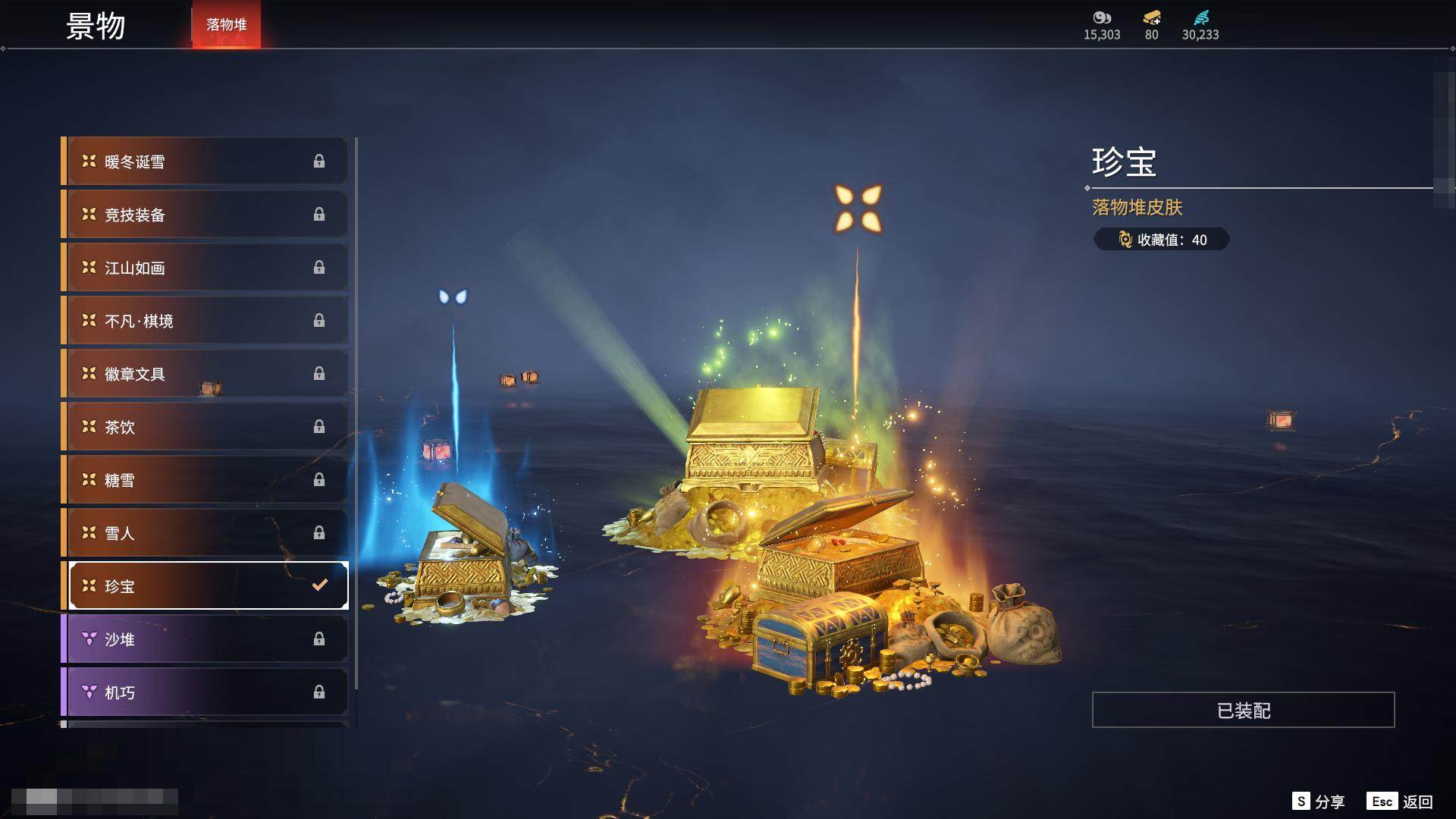This screenshot has height=819, width=1456.
Task: Click the lock icon on 沙堆
Action: coord(319,639)
